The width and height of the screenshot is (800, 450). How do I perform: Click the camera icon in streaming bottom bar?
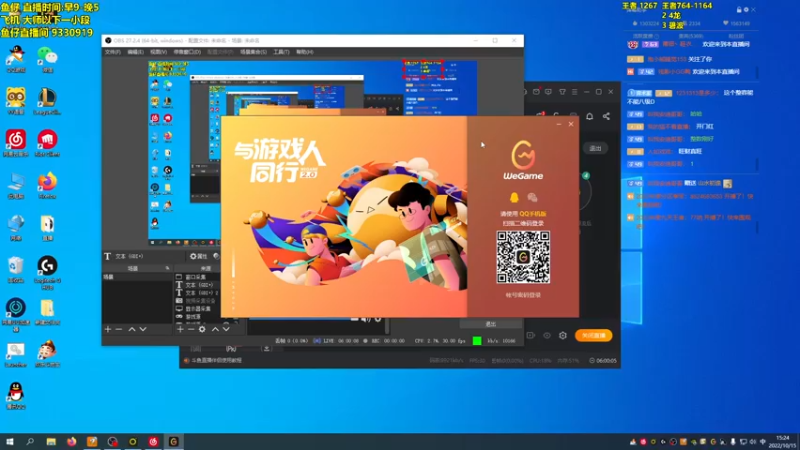(531, 335)
